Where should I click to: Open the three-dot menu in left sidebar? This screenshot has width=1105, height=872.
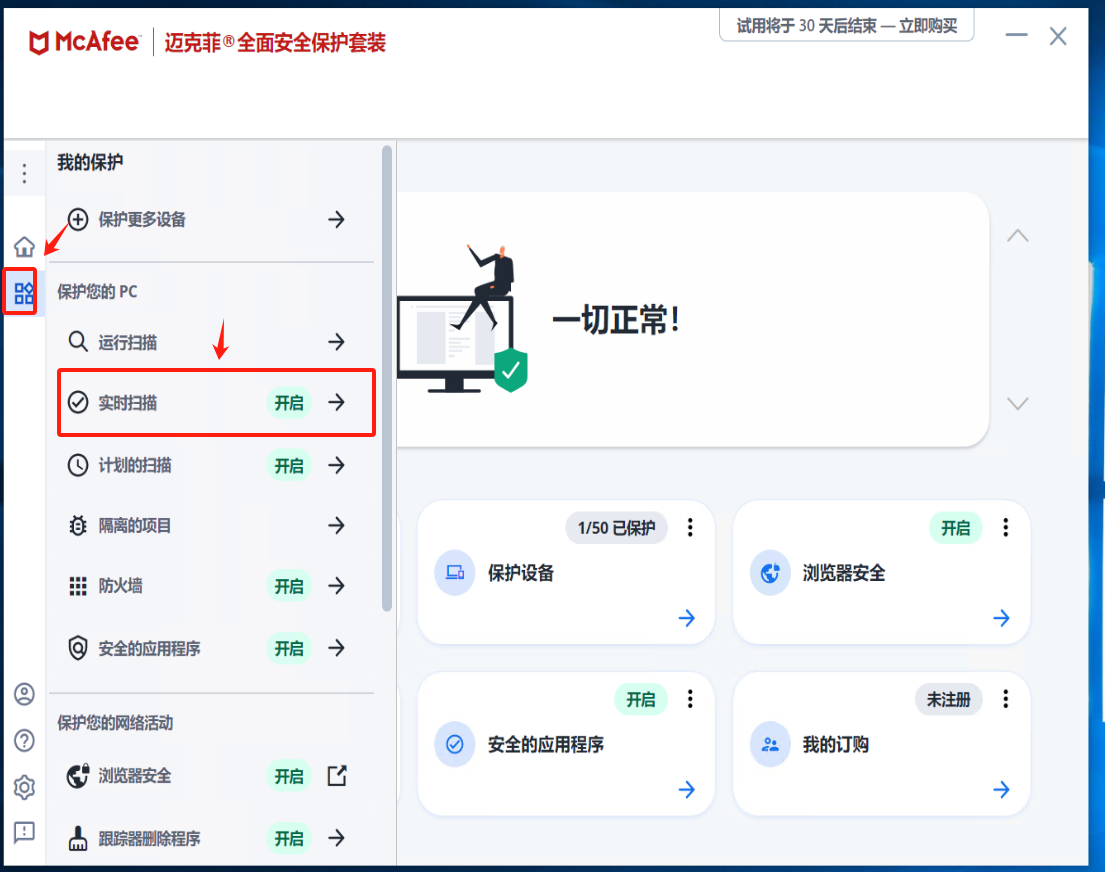coord(24,173)
